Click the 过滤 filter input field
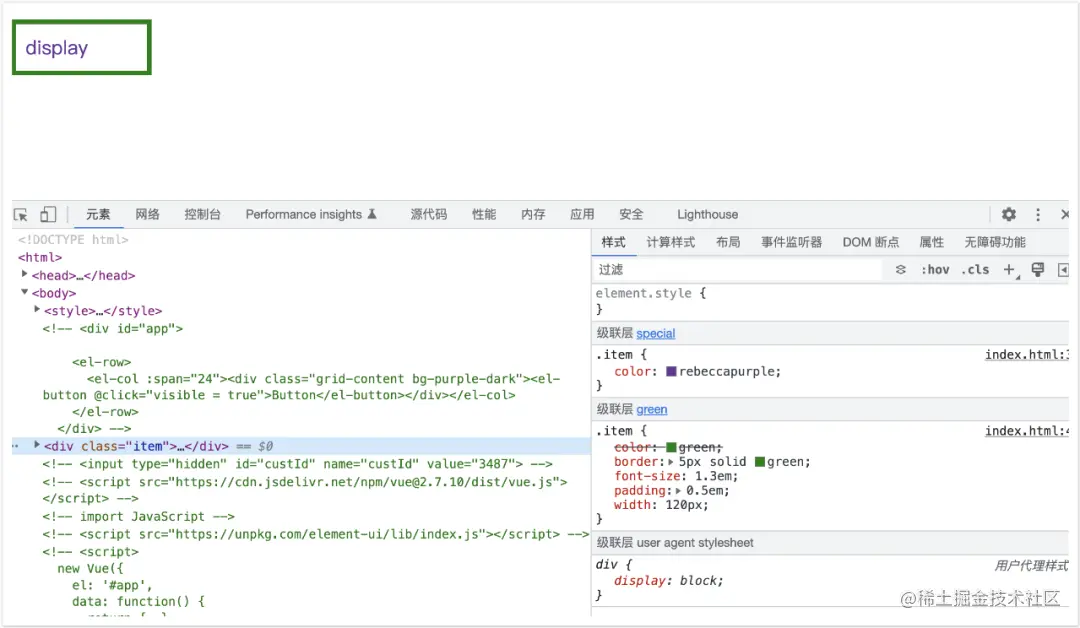 (x=738, y=270)
